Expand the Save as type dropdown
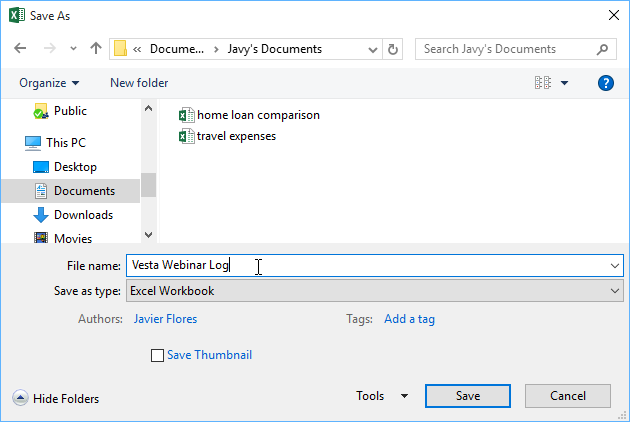This screenshot has width=630, height=422. [614, 291]
